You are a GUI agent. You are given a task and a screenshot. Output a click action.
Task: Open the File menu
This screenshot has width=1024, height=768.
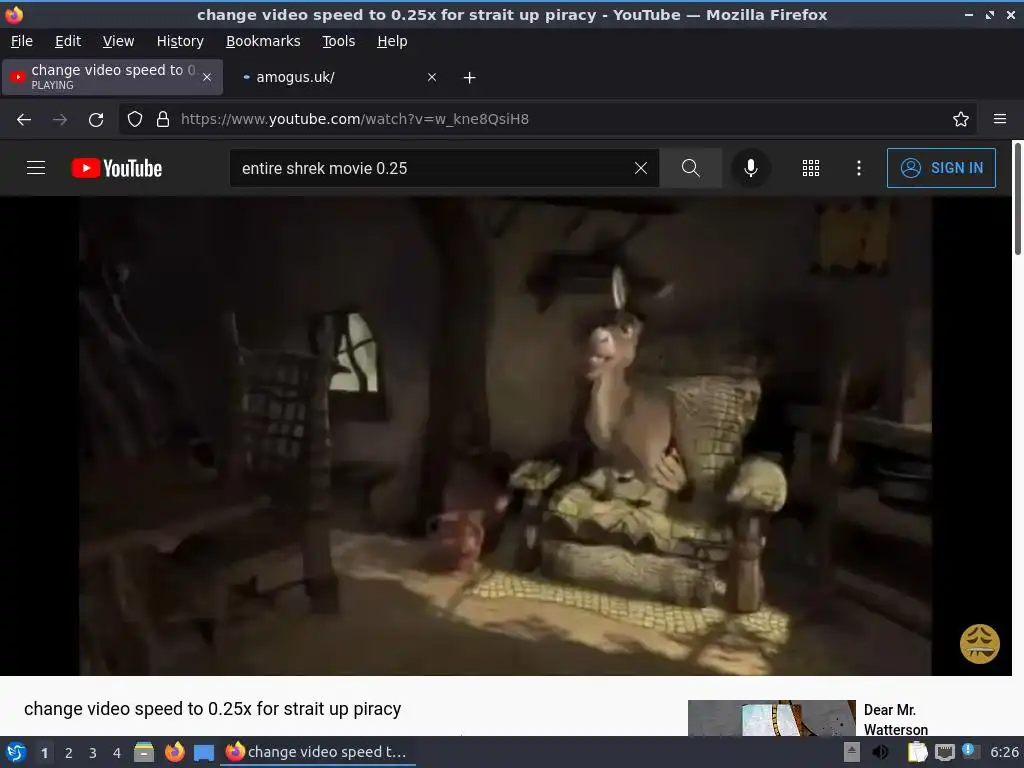click(22, 41)
